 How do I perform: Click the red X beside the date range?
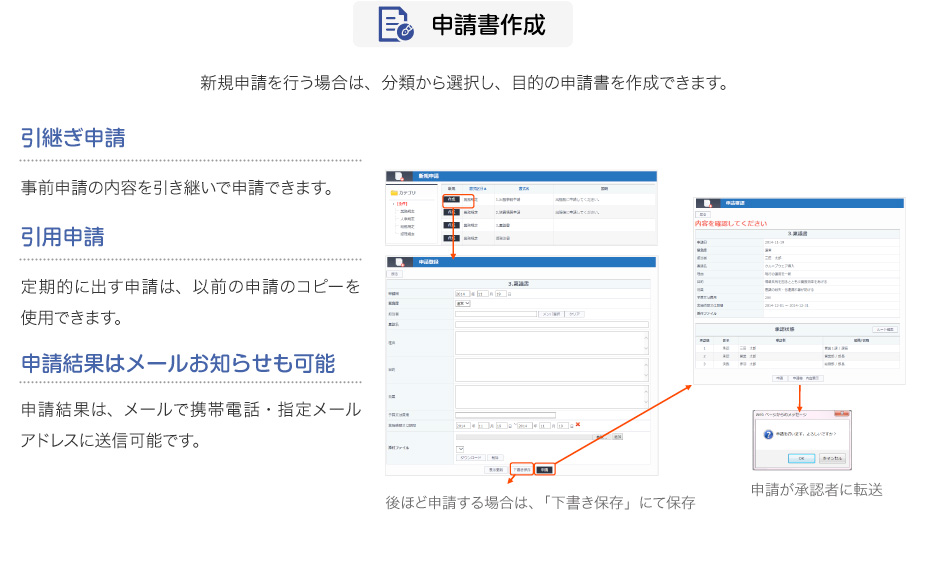pos(577,424)
